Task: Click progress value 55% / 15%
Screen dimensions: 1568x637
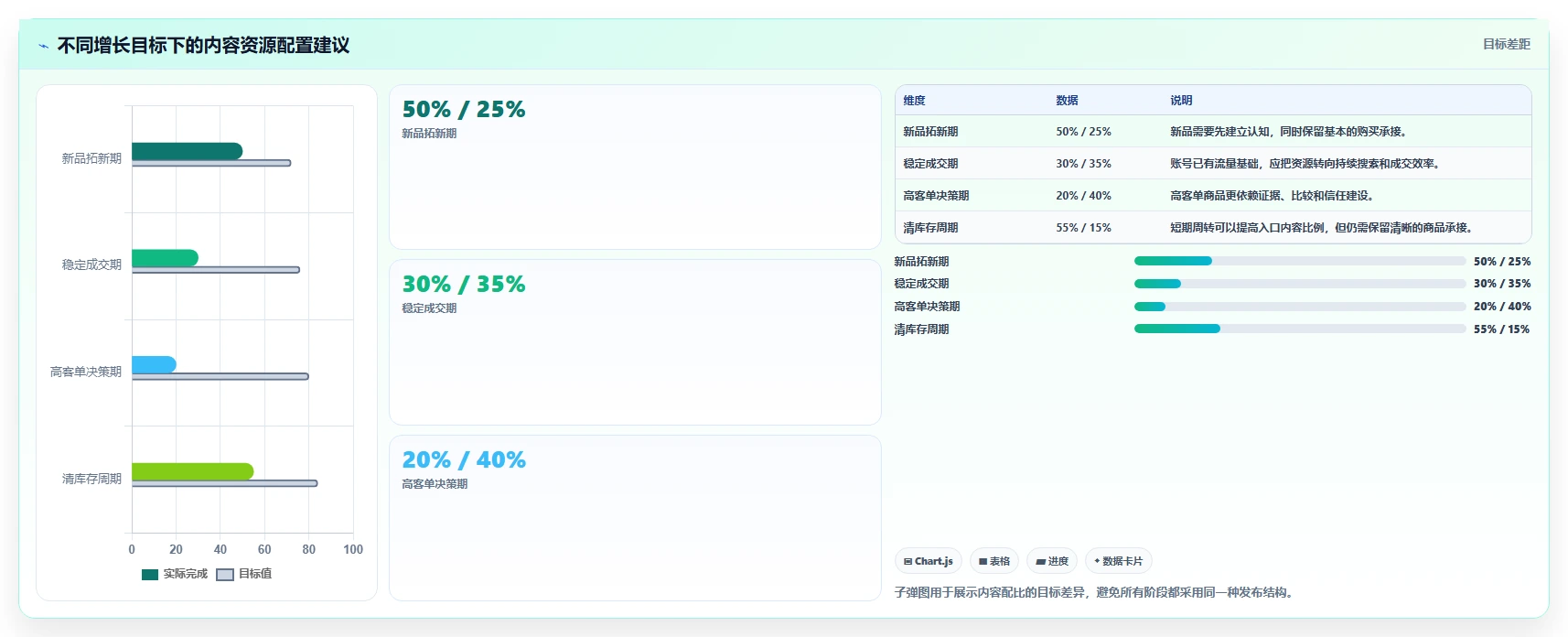Action: pyautogui.click(x=1501, y=329)
